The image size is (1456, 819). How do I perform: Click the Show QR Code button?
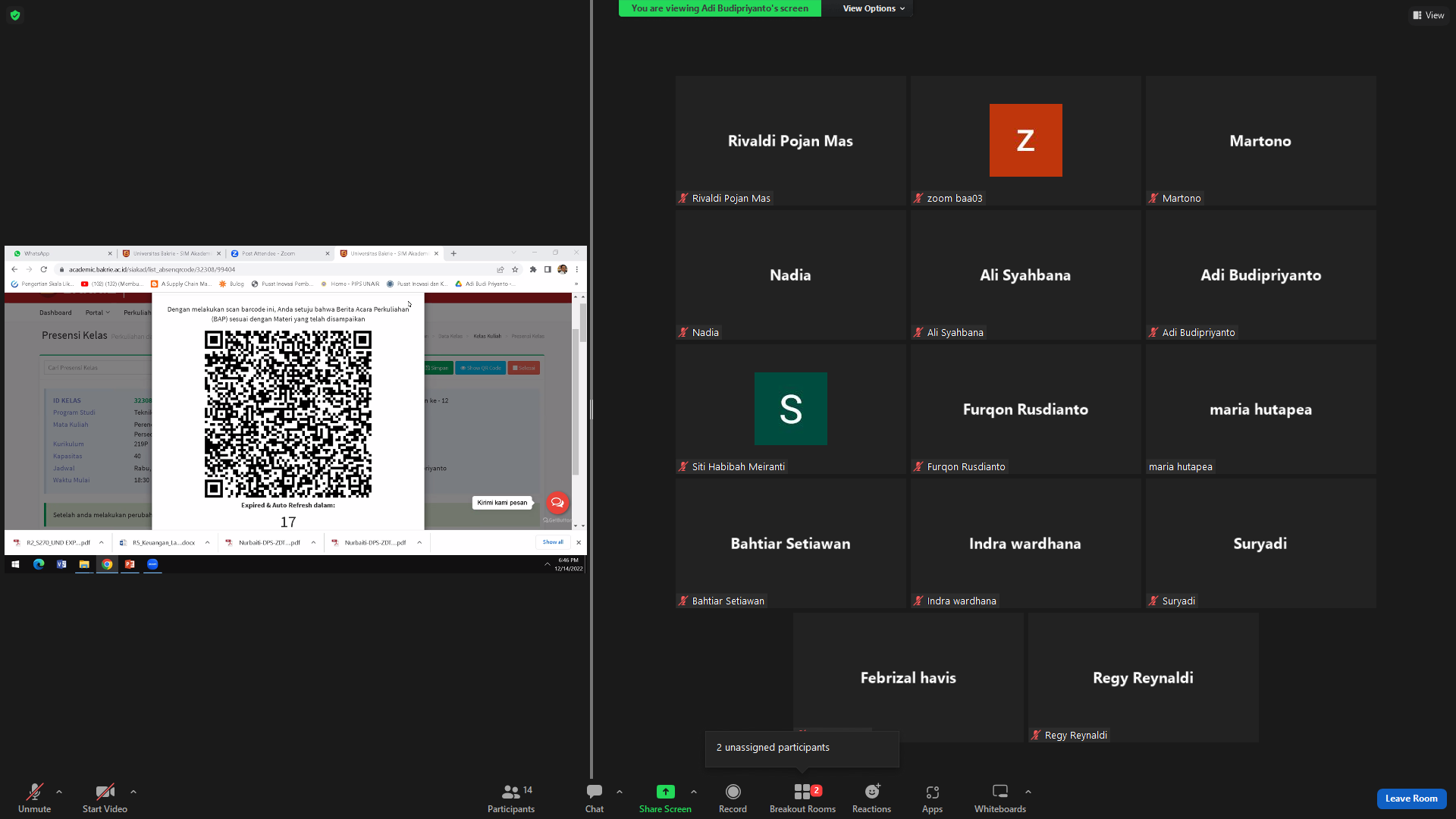coord(481,368)
